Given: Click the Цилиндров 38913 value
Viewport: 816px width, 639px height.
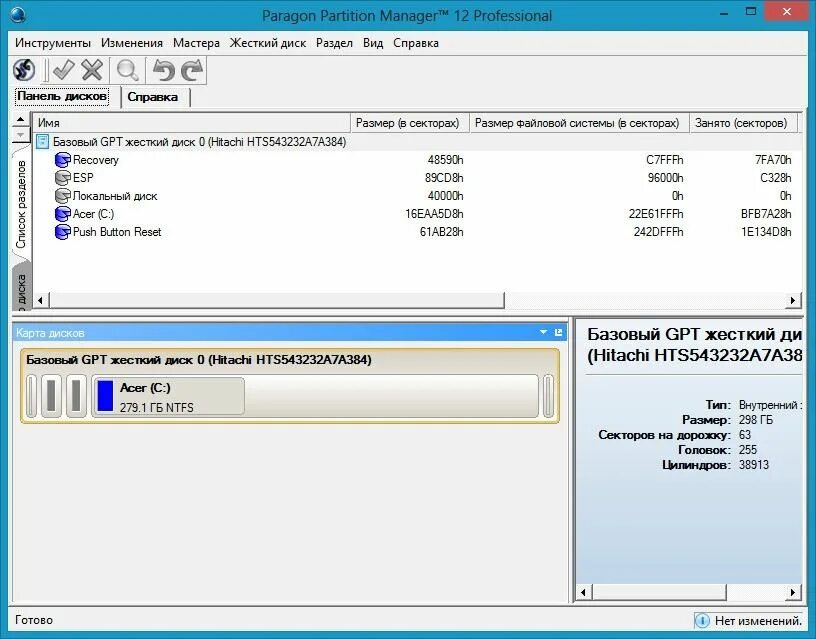Looking at the screenshot, I should coord(754,465).
